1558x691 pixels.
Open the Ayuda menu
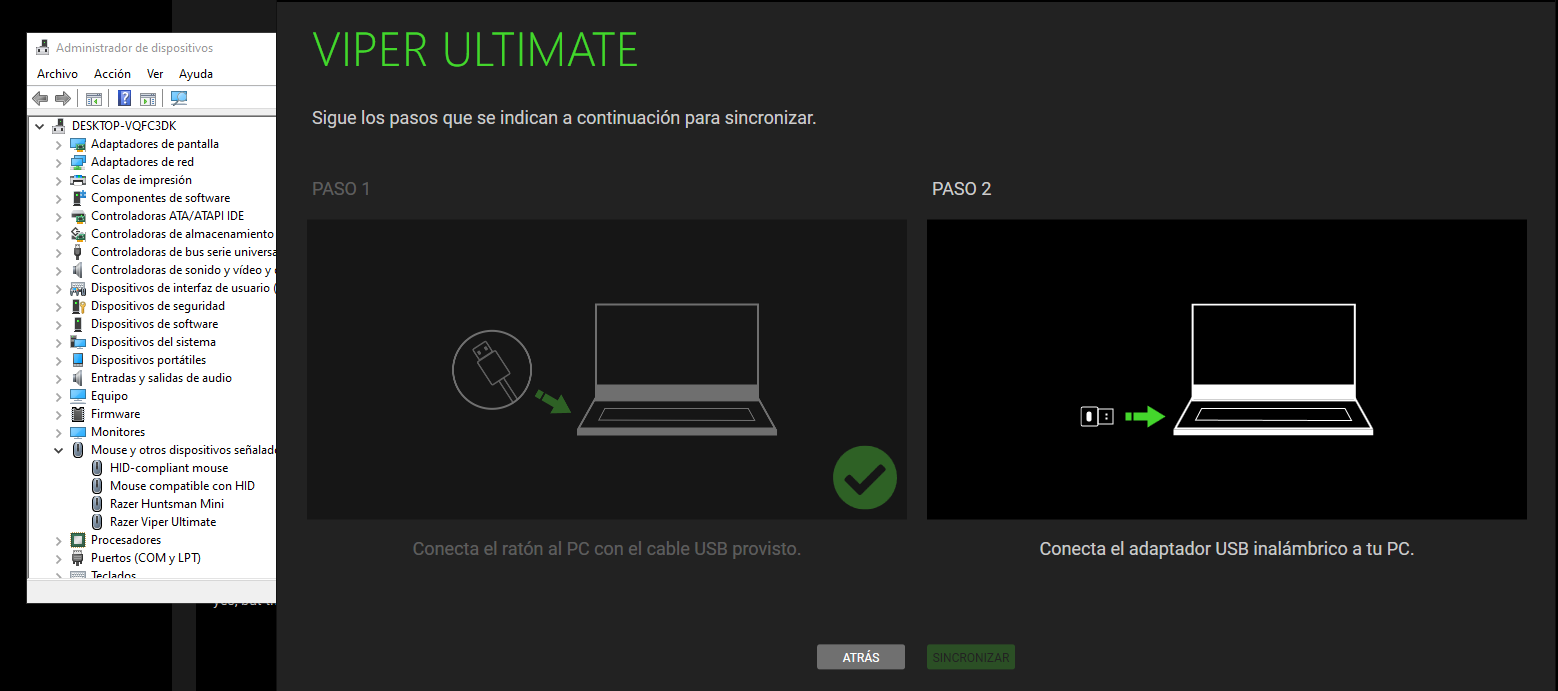pyautogui.click(x=196, y=74)
